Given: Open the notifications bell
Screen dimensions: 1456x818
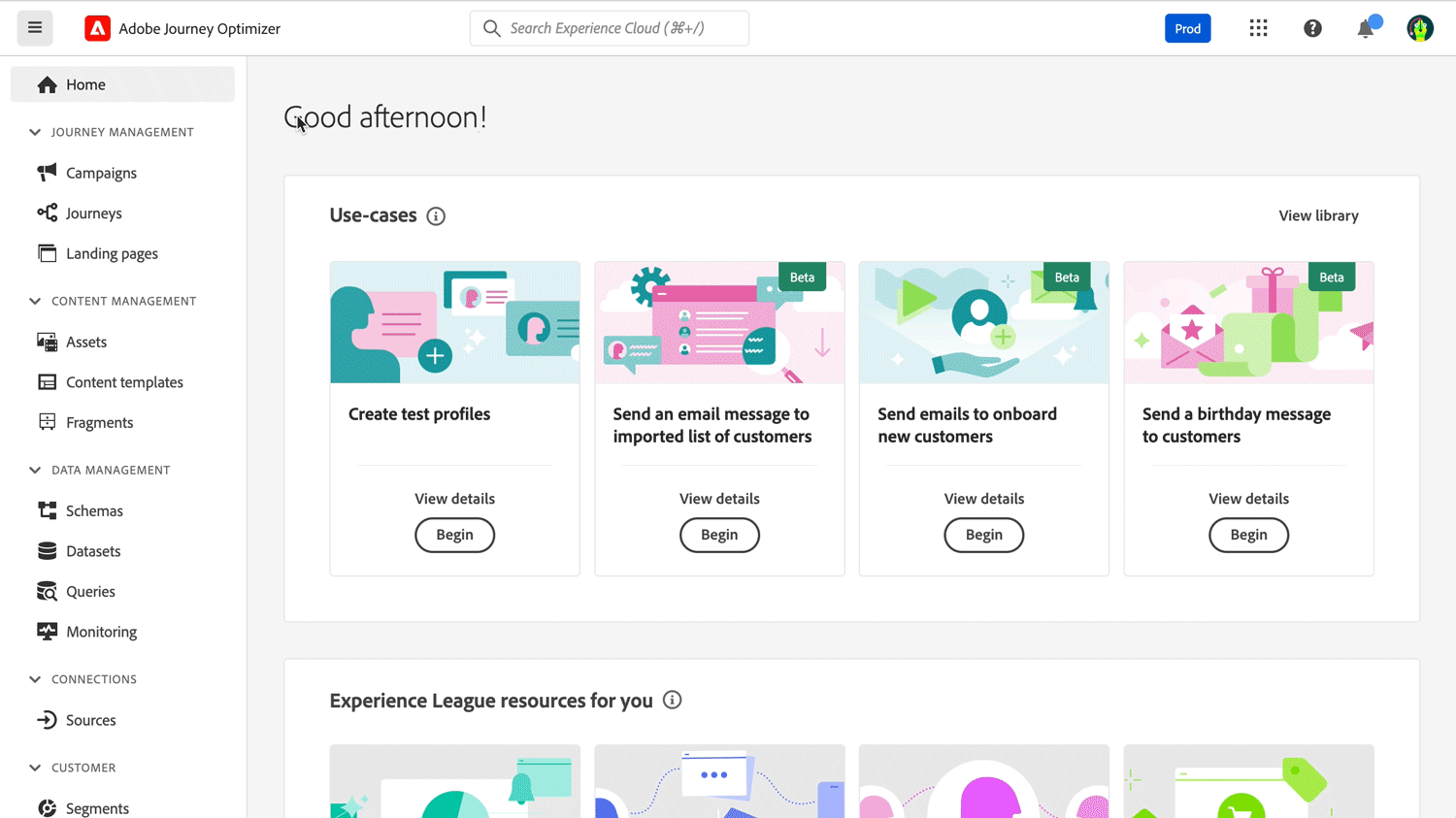Looking at the screenshot, I should point(1366,28).
